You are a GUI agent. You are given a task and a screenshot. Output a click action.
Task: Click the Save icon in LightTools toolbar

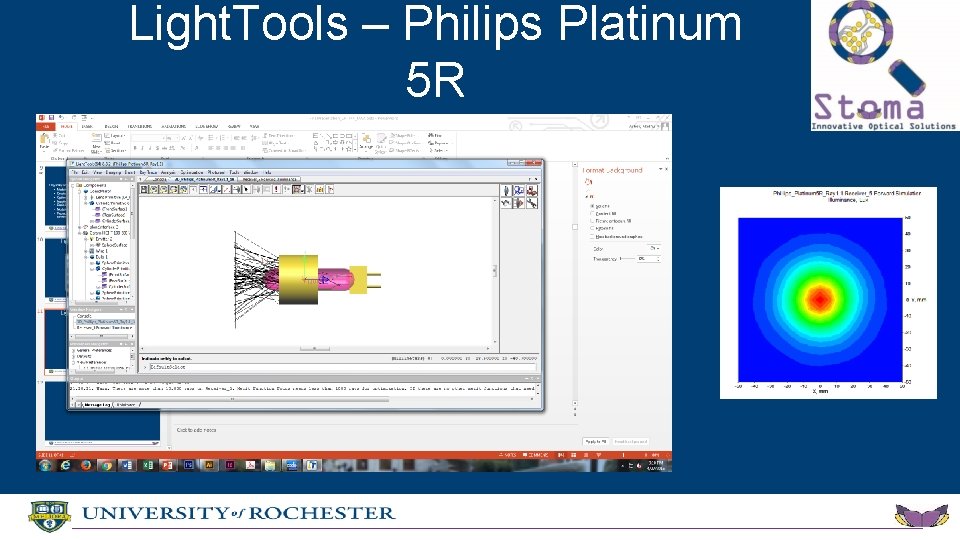[144, 190]
